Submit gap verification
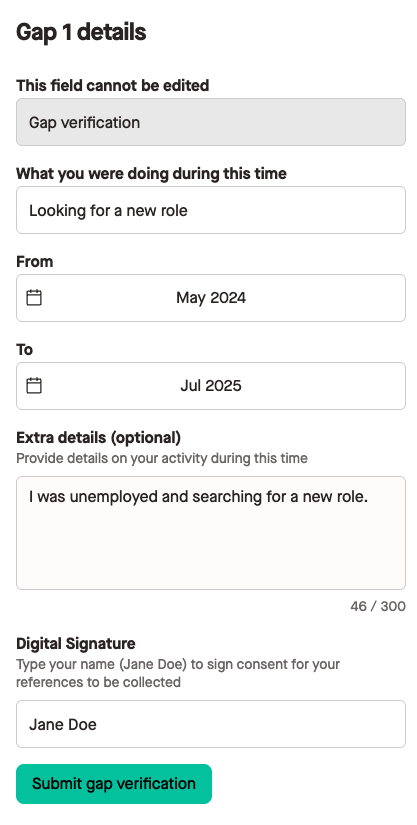This screenshot has height=825, width=417. [x=114, y=784]
